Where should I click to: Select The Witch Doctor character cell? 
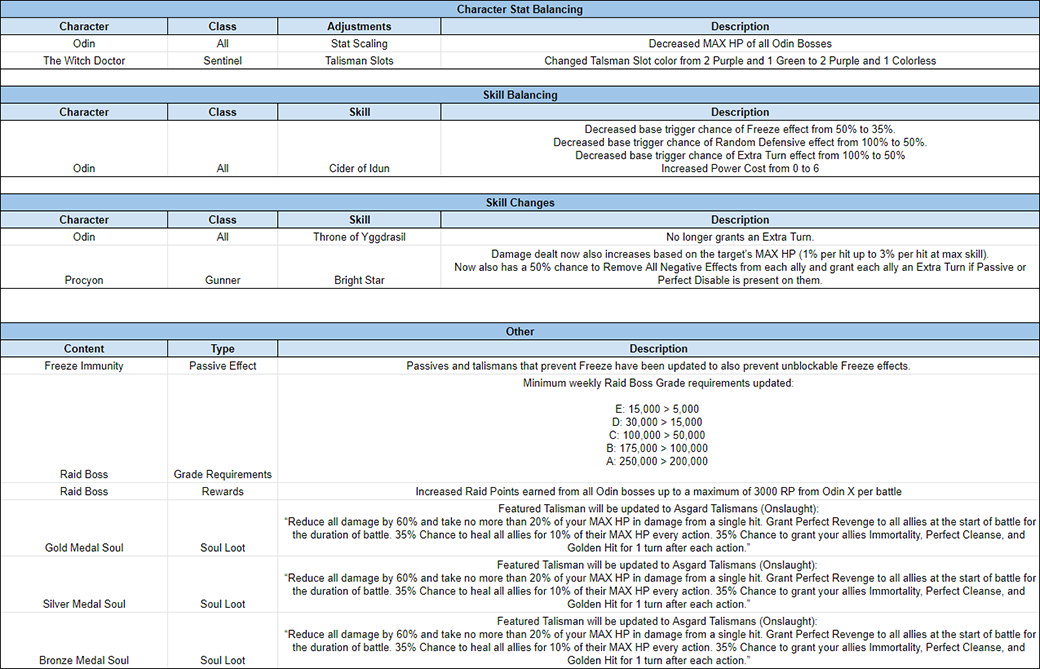(84, 61)
